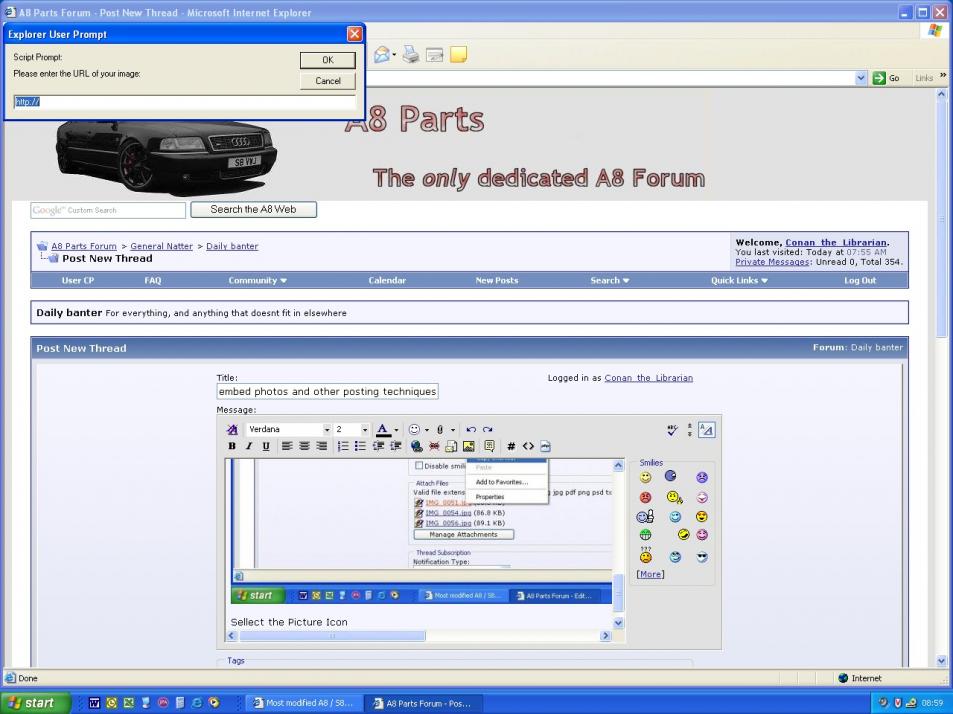This screenshot has height=714, width=953.
Task: Open New Posts in navbar
Action: tap(497, 280)
